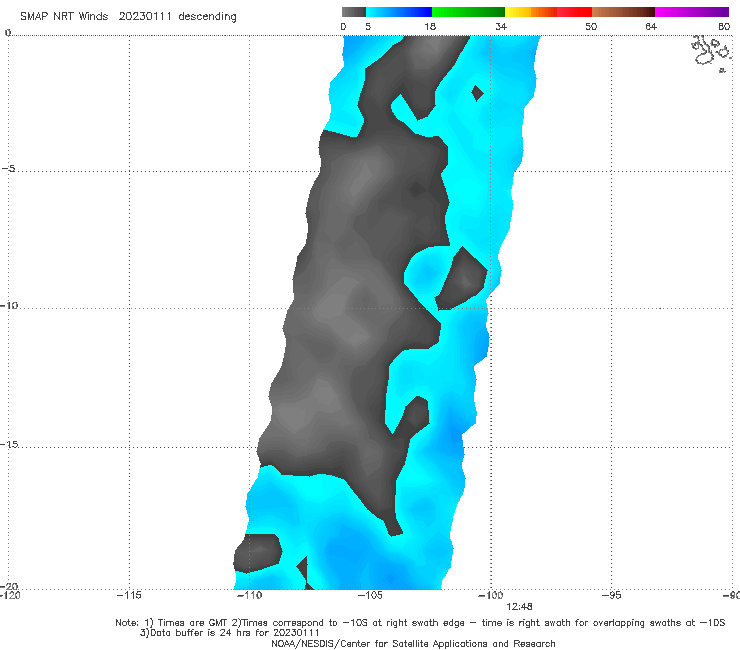This screenshot has height=650, width=740.
Task: Click the gray segment of the color bar
Action: click(x=354, y=12)
